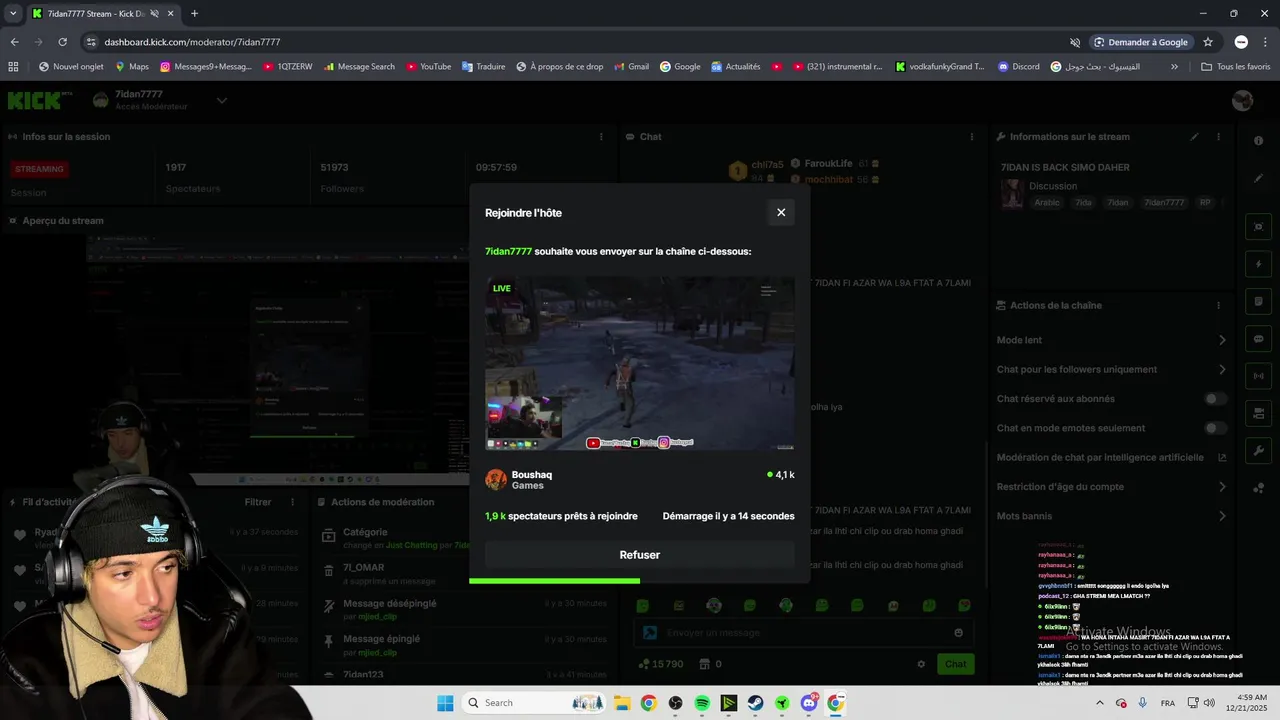Open Actions de la chaîne options menu
Screen dimensions: 1280x720
tap(1218, 305)
